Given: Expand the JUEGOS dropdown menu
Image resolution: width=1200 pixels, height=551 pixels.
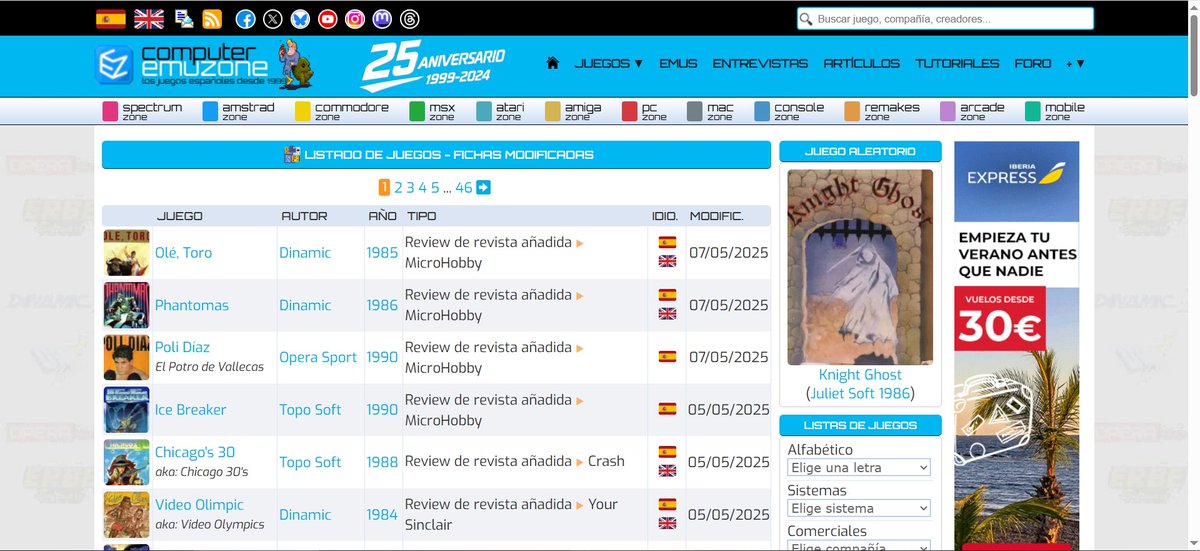Looking at the screenshot, I should click(608, 63).
